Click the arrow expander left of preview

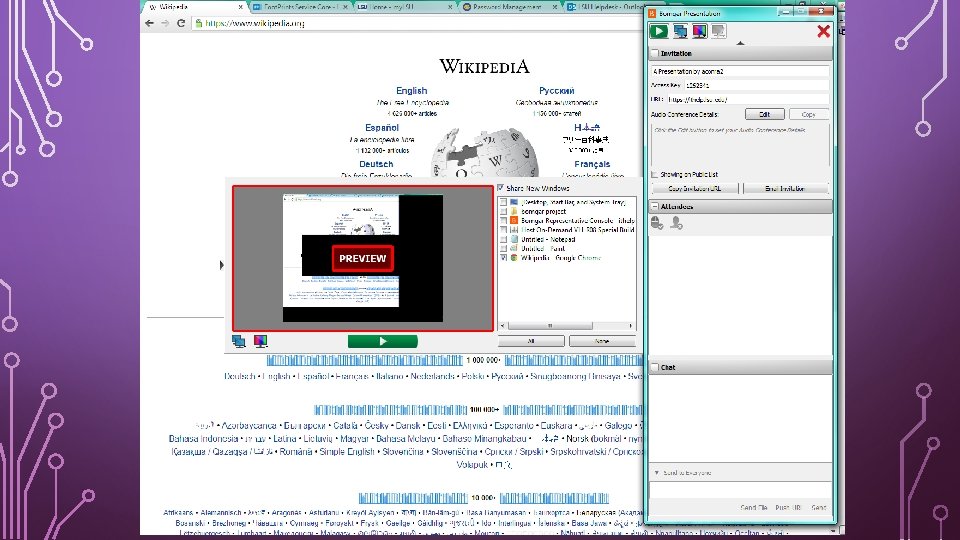pyautogui.click(x=222, y=264)
